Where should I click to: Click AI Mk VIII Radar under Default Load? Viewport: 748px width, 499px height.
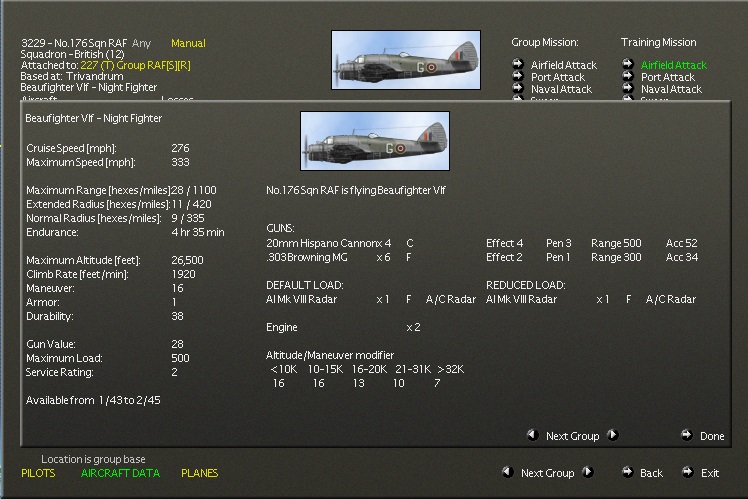[301, 299]
